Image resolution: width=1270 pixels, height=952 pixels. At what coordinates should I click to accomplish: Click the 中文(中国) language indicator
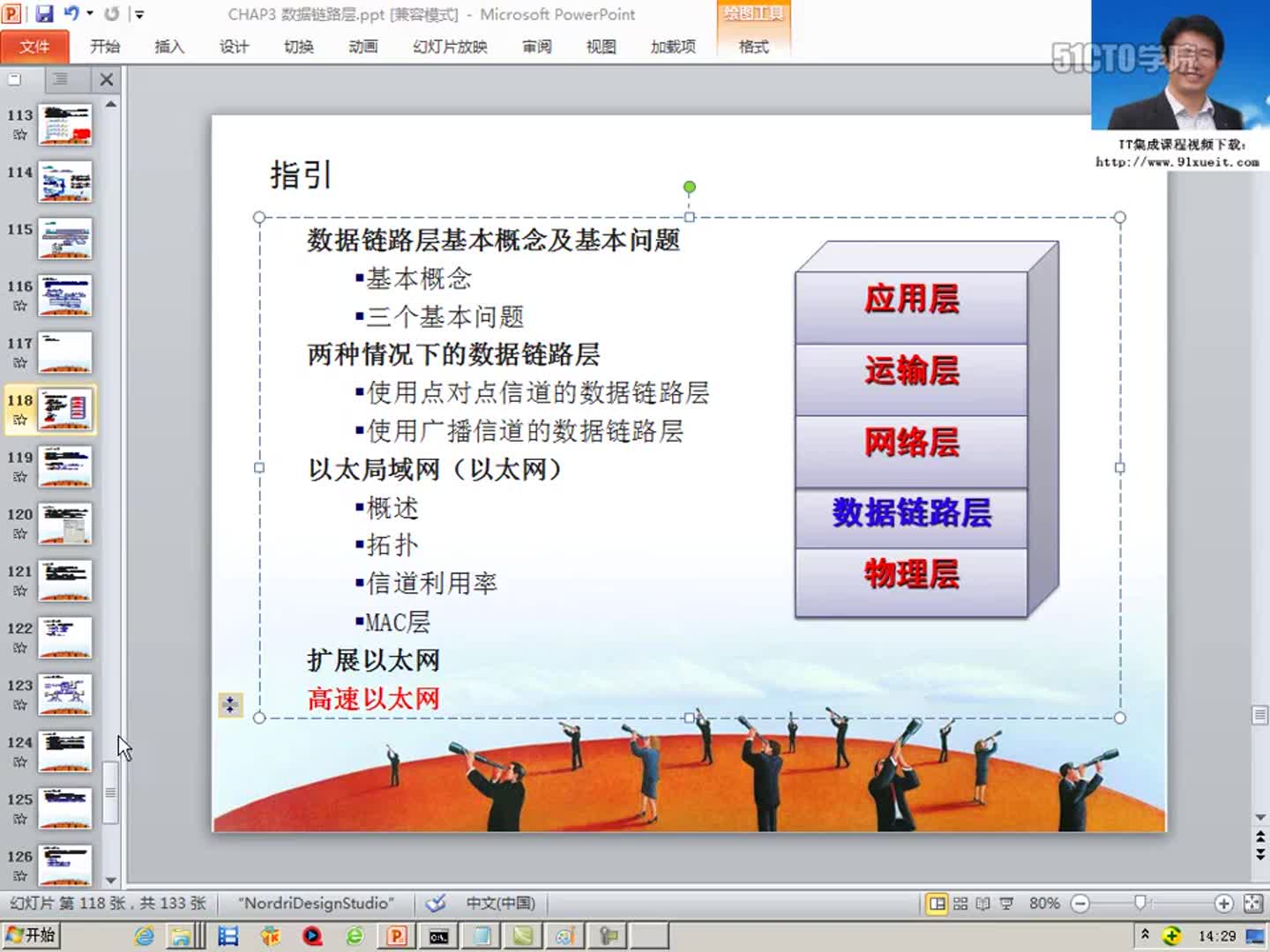[500, 903]
